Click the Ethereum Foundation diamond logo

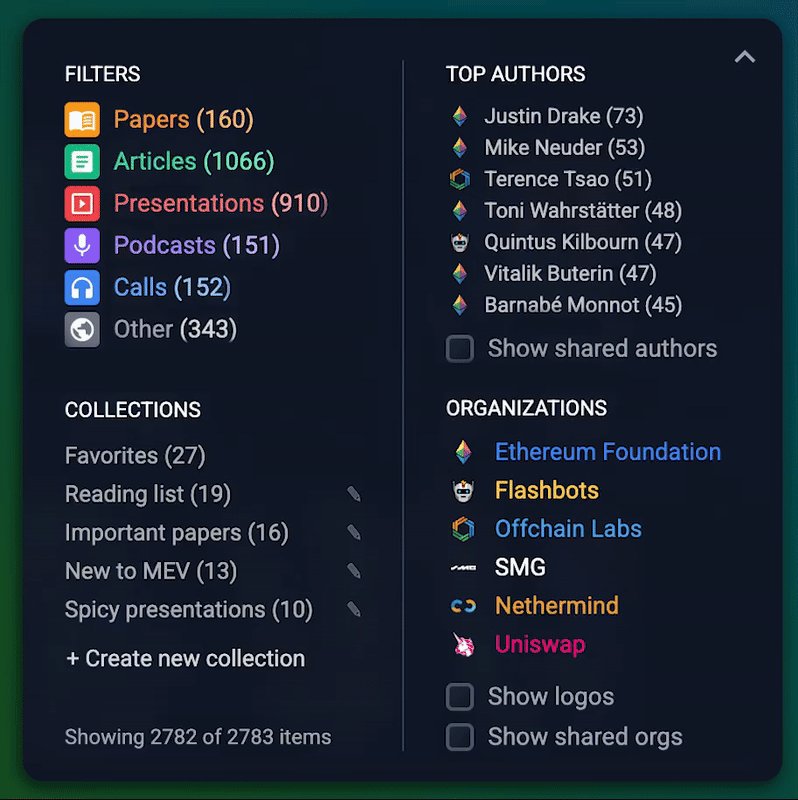(463, 452)
